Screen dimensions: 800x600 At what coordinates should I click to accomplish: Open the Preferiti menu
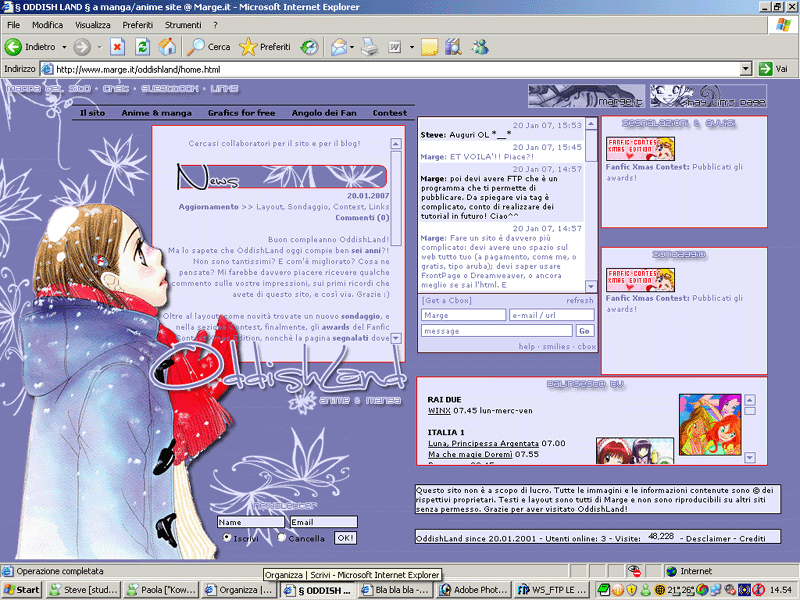(137, 24)
